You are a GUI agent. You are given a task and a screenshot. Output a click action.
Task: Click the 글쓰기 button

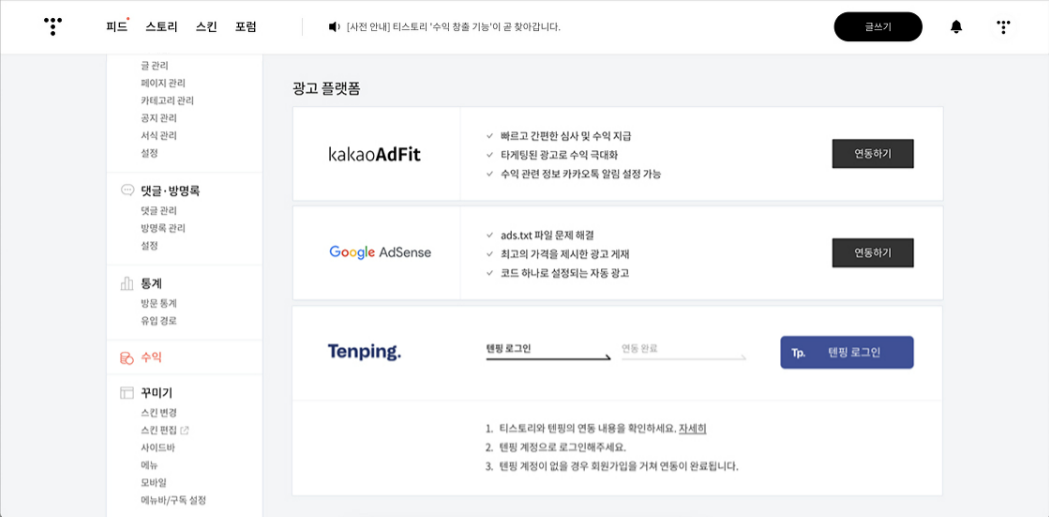[x=878, y=27]
